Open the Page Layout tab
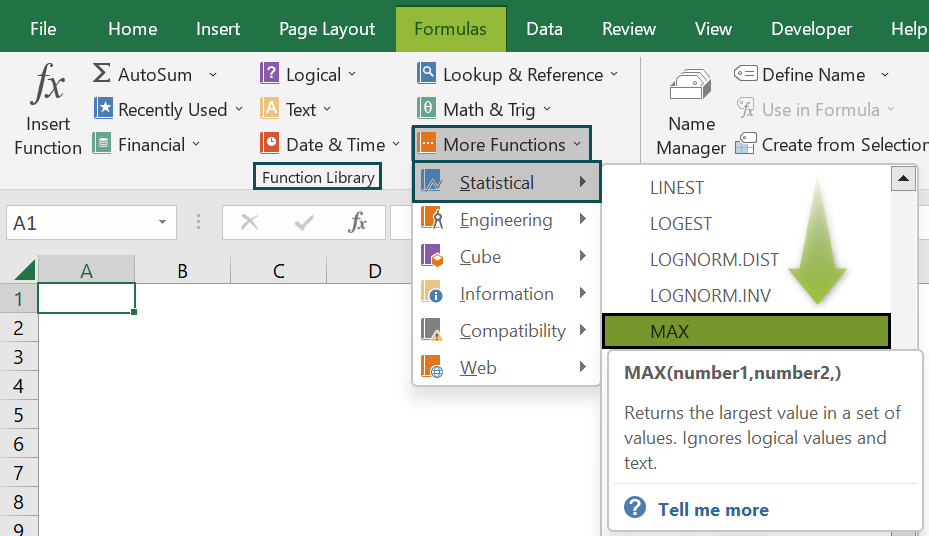This screenshot has width=929, height=536. pyautogui.click(x=327, y=29)
